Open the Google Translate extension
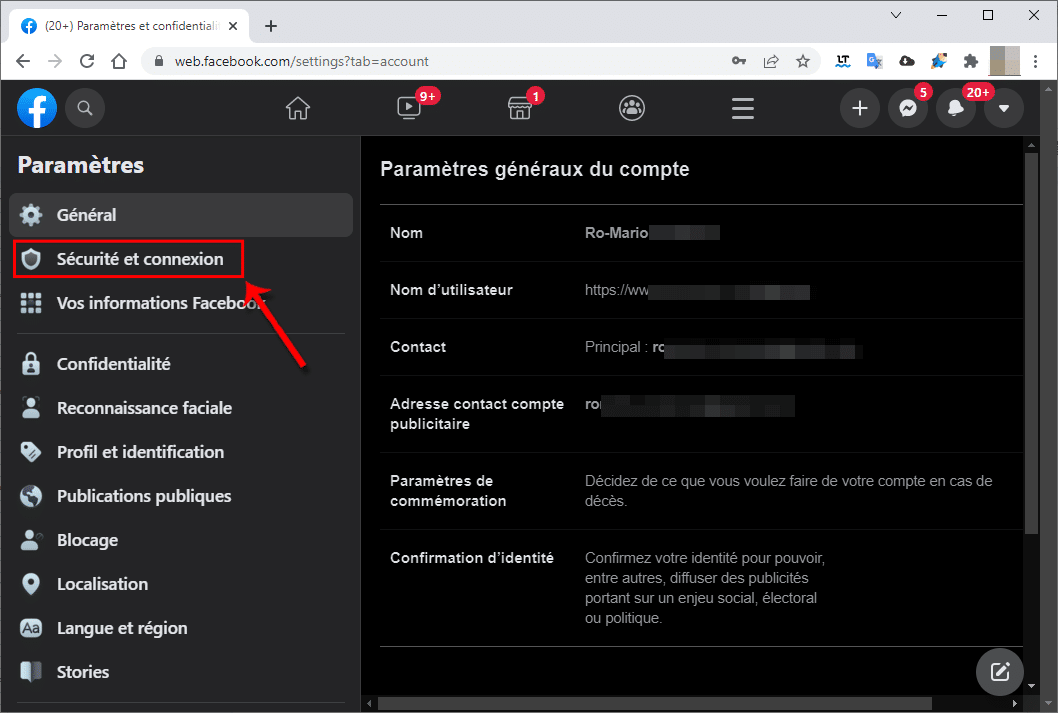 [x=874, y=61]
